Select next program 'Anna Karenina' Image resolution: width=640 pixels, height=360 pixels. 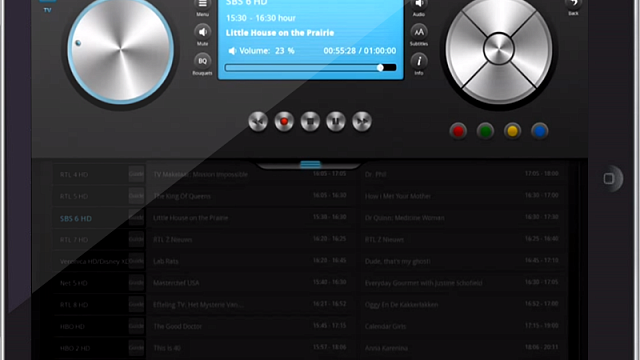click(x=386, y=348)
